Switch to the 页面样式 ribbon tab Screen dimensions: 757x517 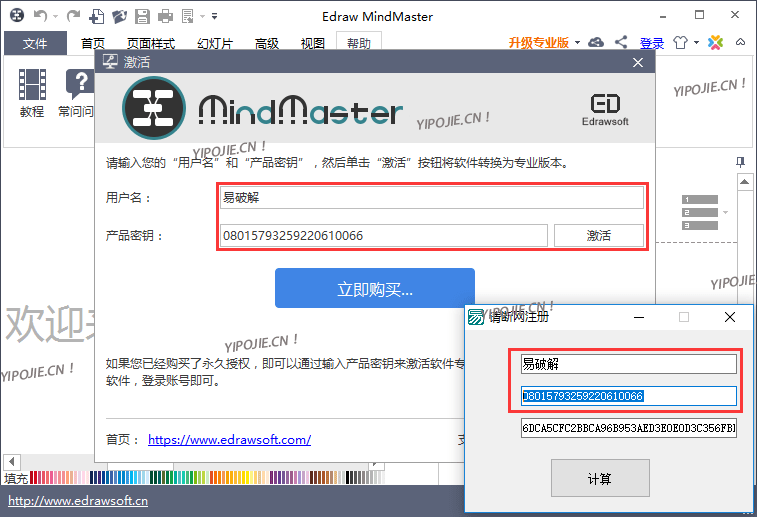pyautogui.click(x=151, y=43)
